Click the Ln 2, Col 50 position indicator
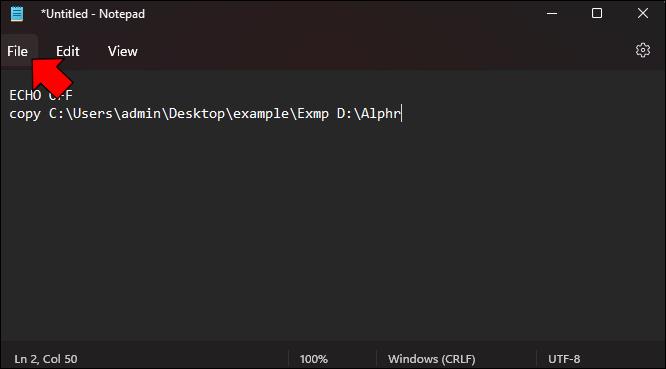Image resolution: width=666 pixels, height=369 pixels. tap(46, 359)
